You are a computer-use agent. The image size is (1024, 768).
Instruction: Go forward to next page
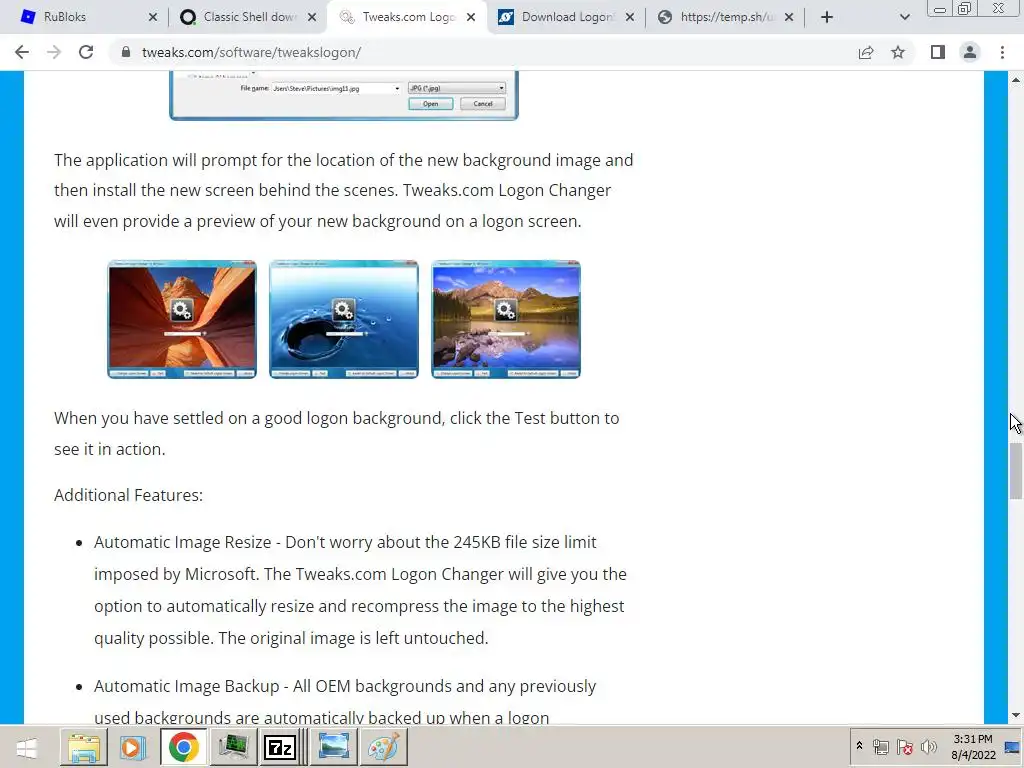(x=54, y=52)
